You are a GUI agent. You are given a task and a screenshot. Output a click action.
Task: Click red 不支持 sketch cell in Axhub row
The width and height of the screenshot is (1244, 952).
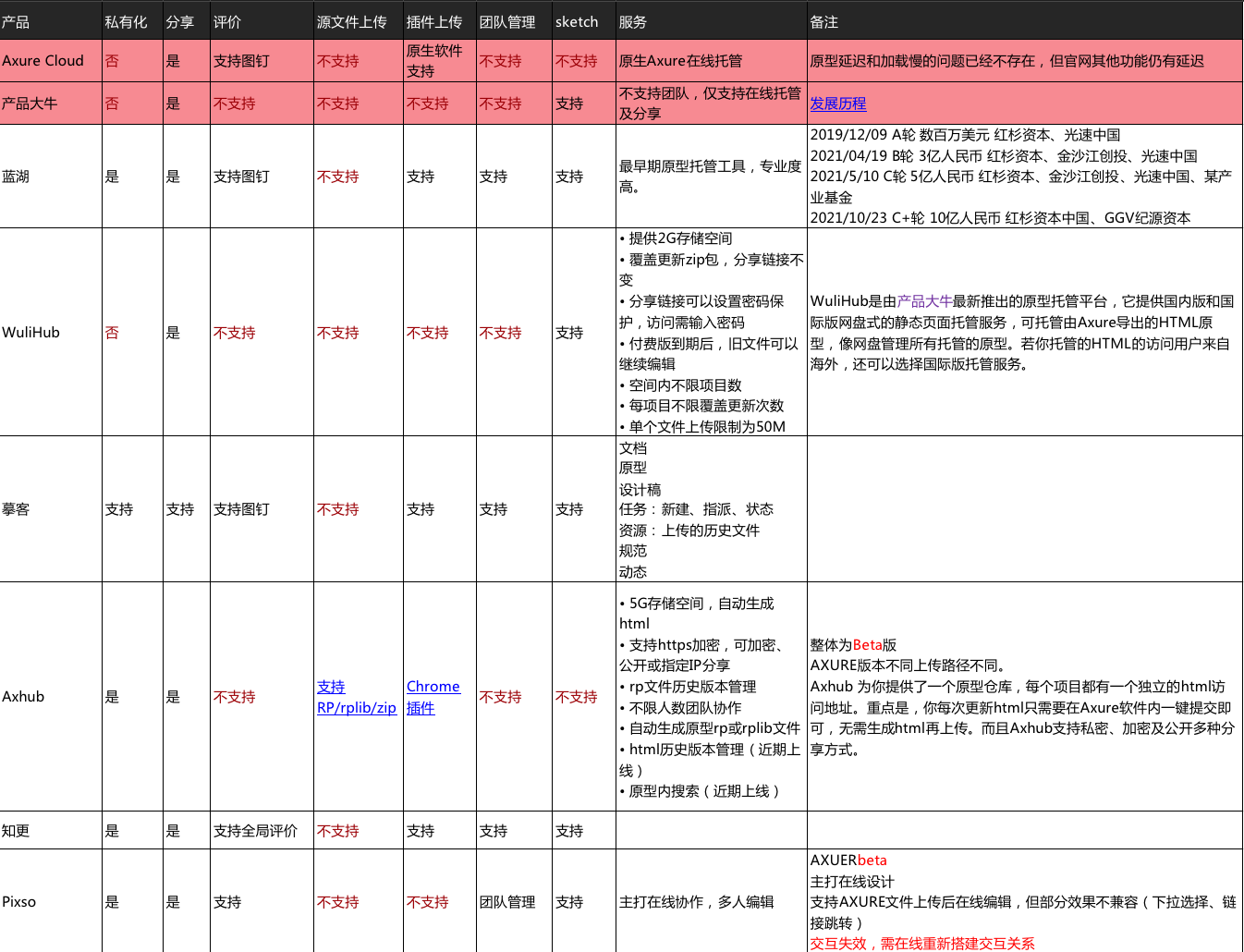pyautogui.click(x=584, y=697)
